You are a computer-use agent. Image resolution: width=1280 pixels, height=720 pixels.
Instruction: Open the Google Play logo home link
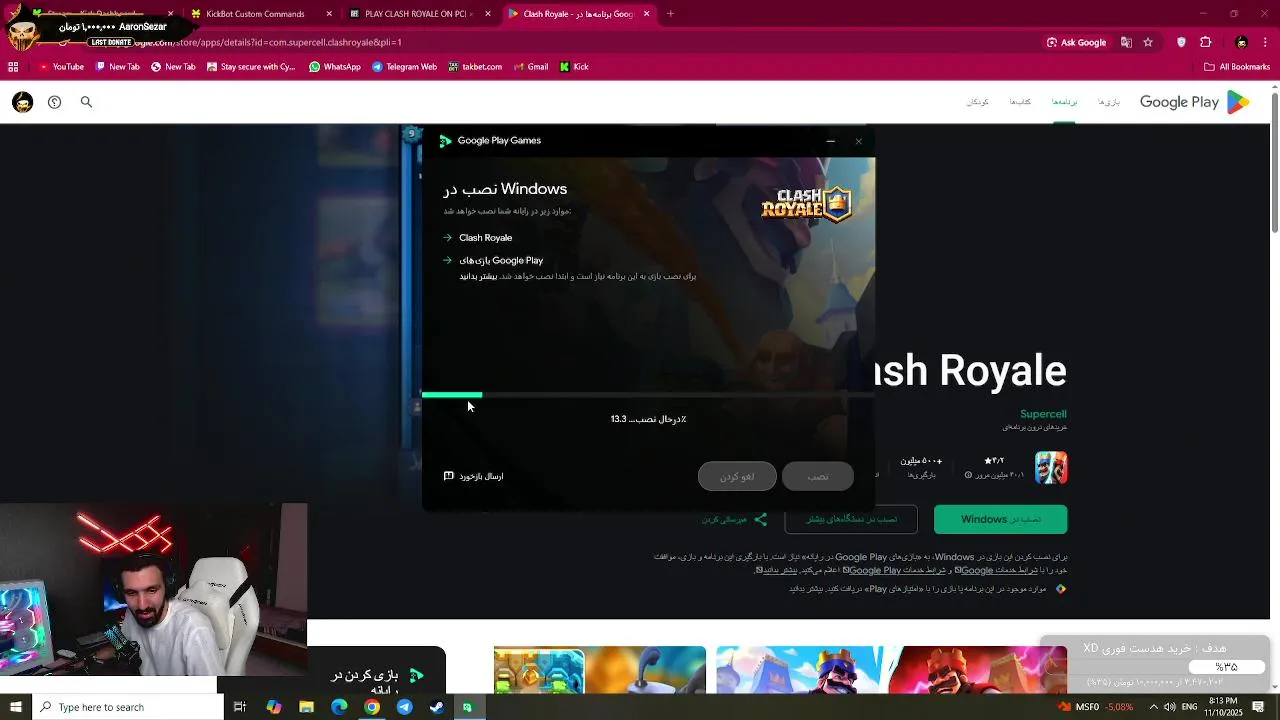(x=1195, y=102)
